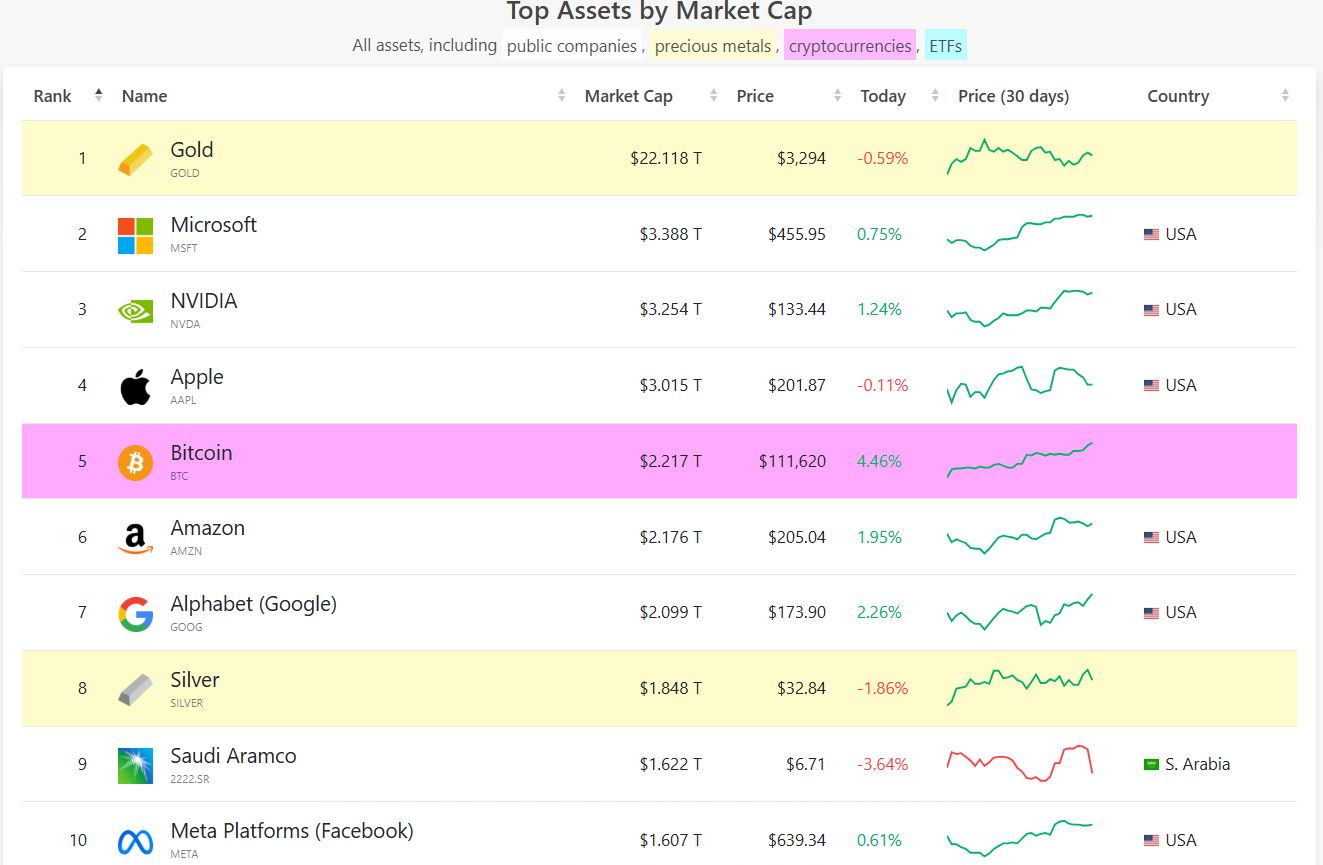Click the NVIDIA logo icon

135,310
